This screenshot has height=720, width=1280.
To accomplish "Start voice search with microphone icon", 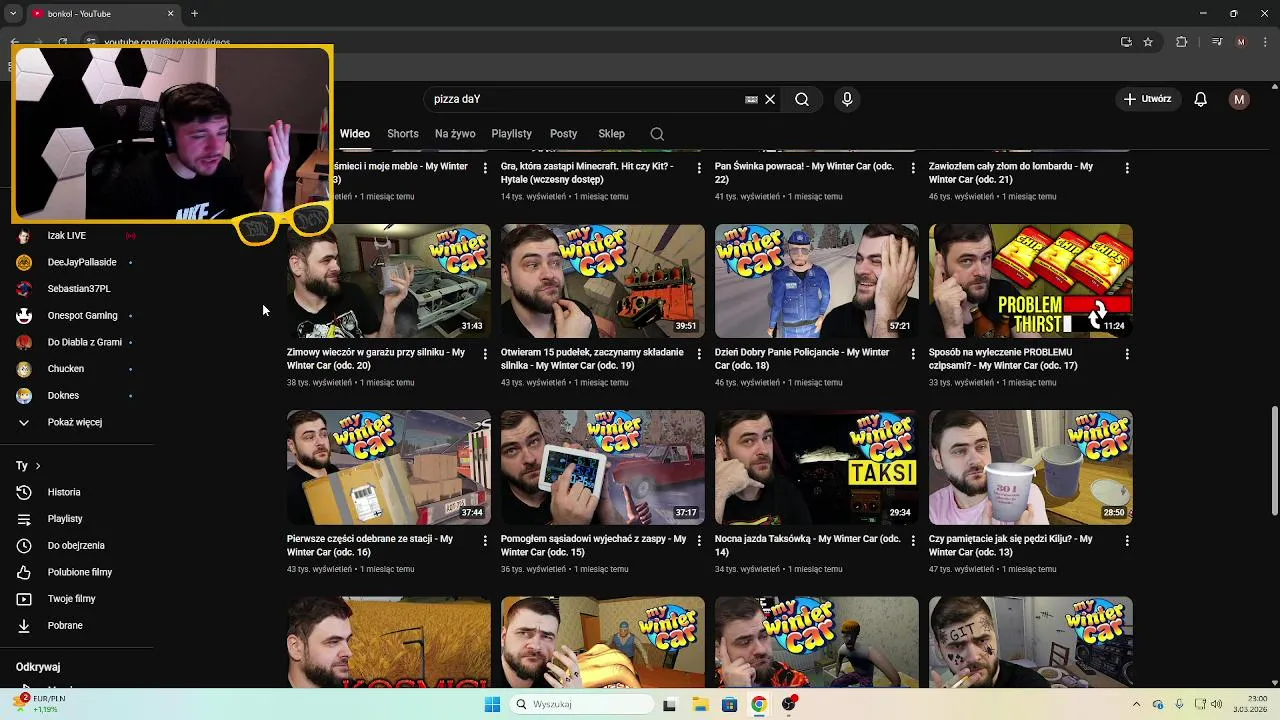I will (847, 99).
